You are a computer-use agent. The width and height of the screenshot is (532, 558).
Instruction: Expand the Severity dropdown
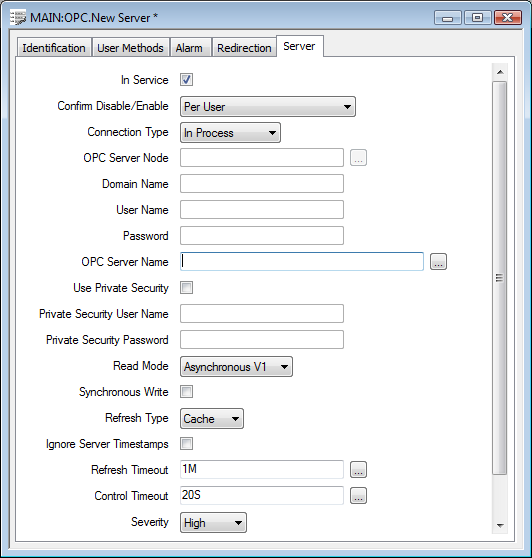(213, 522)
